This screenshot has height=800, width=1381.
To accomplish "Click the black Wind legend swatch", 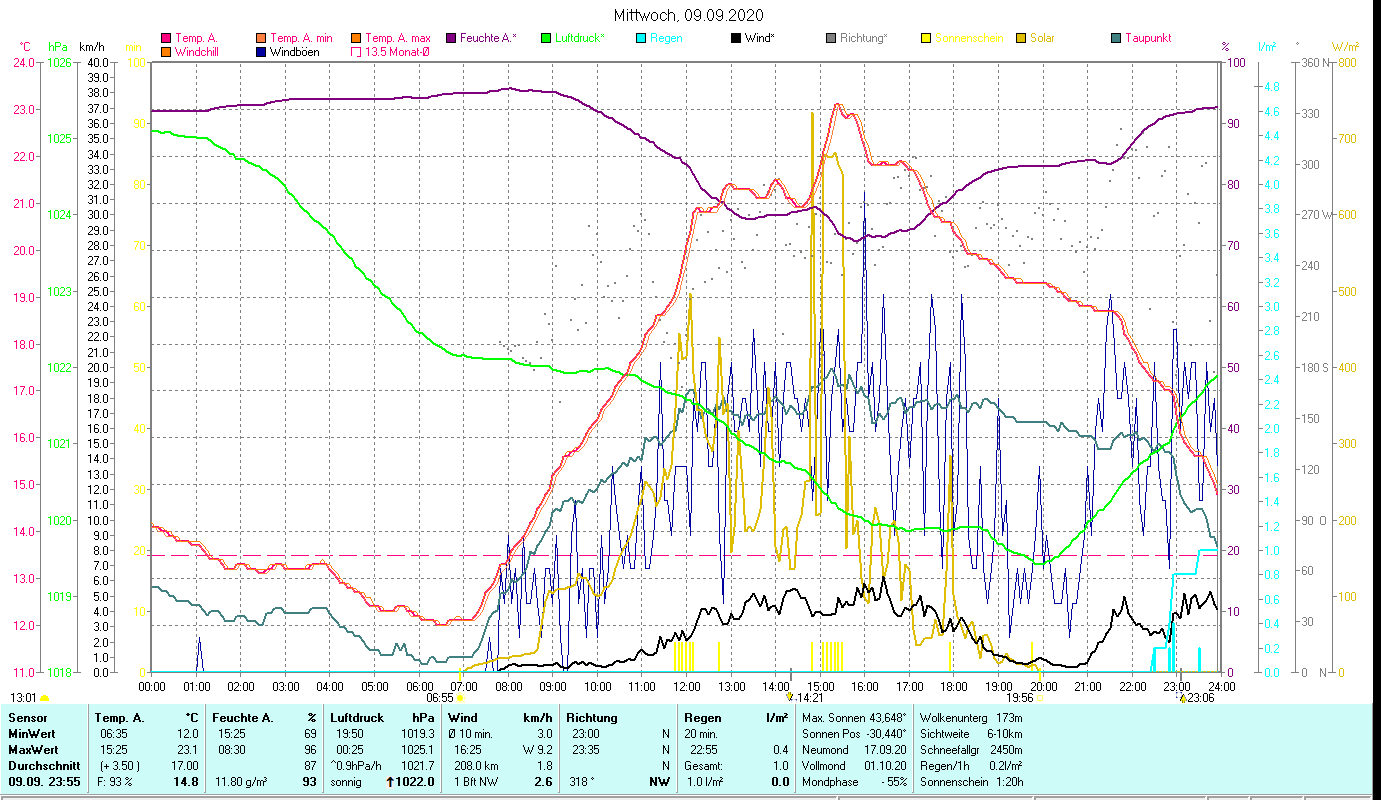I will (x=736, y=38).
